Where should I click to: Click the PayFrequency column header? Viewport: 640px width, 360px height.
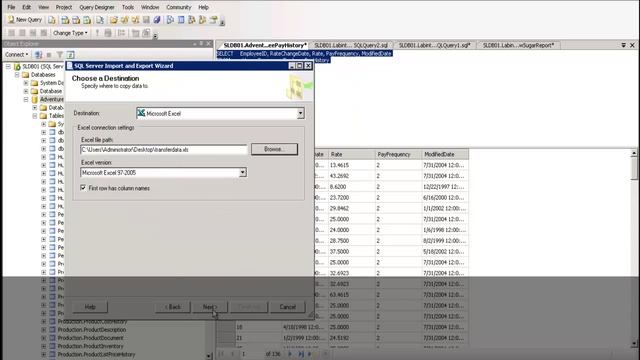398,154
